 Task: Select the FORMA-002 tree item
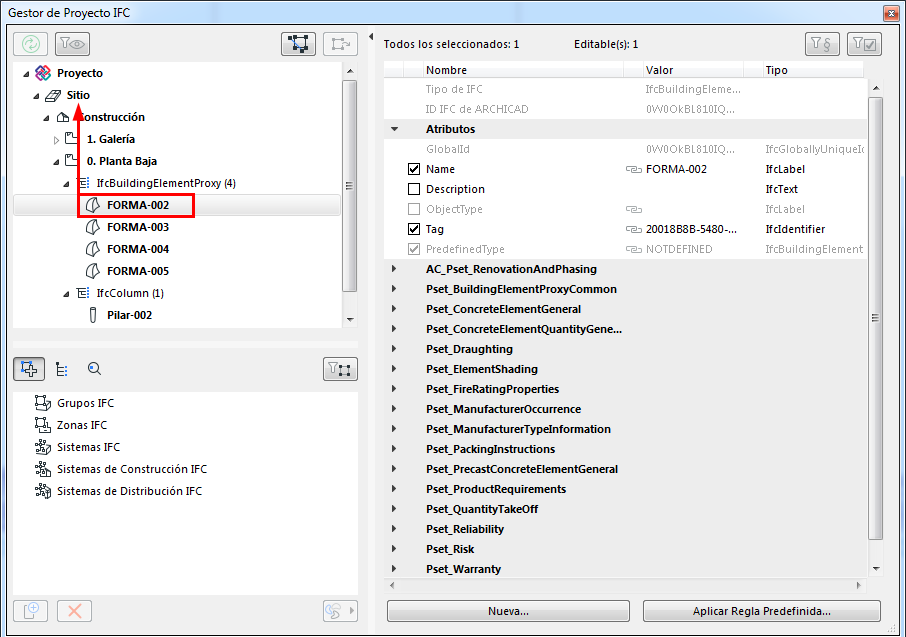pos(138,205)
